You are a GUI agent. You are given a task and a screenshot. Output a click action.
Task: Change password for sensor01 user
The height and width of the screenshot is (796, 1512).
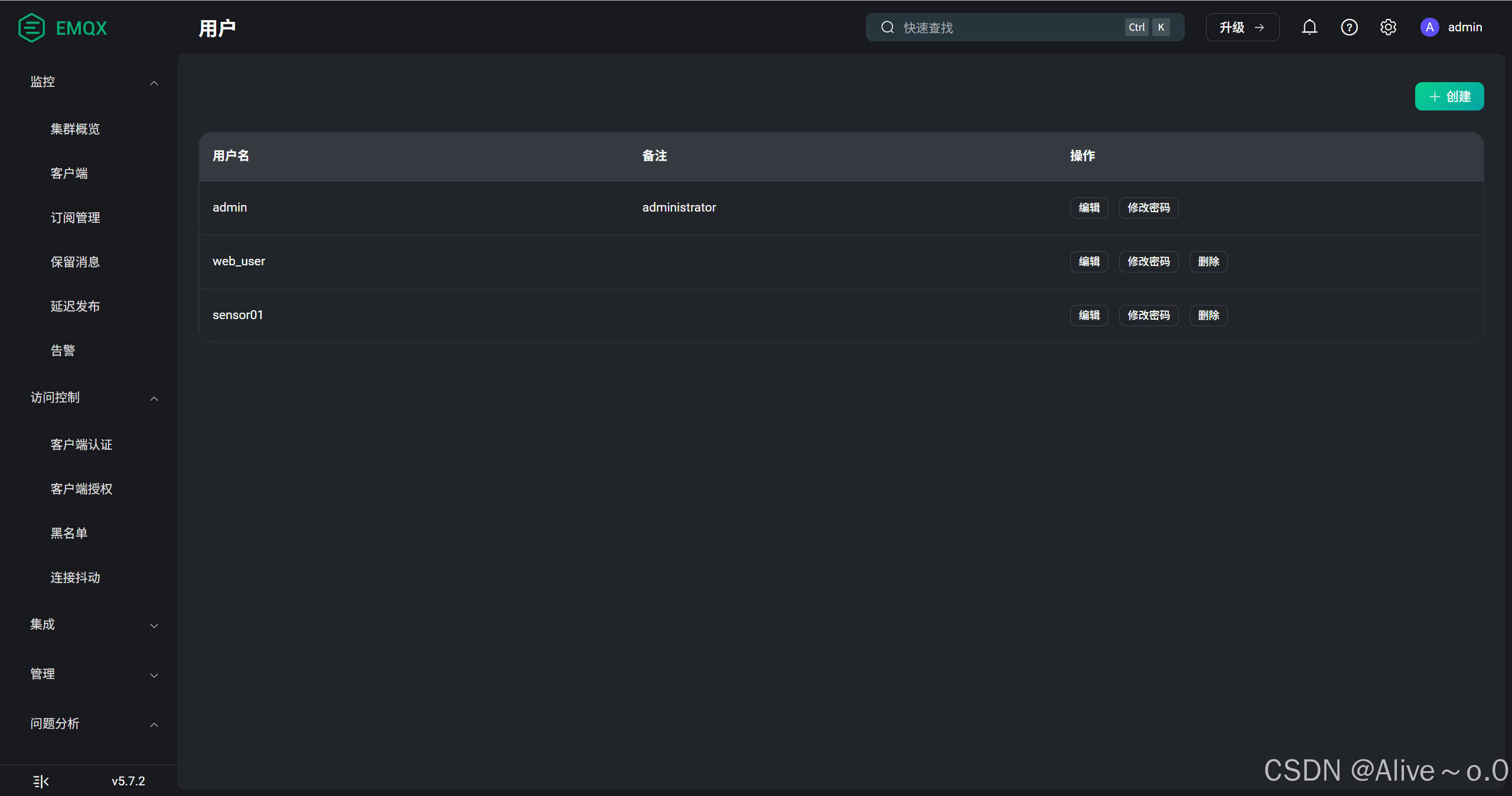[x=1148, y=315]
